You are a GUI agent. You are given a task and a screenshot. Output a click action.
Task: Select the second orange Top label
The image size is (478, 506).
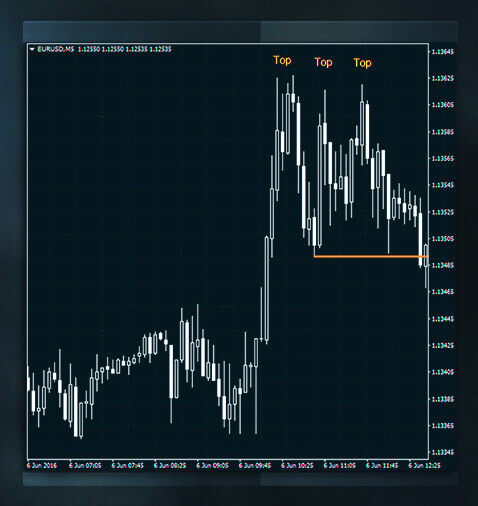pyautogui.click(x=323, y=62)
